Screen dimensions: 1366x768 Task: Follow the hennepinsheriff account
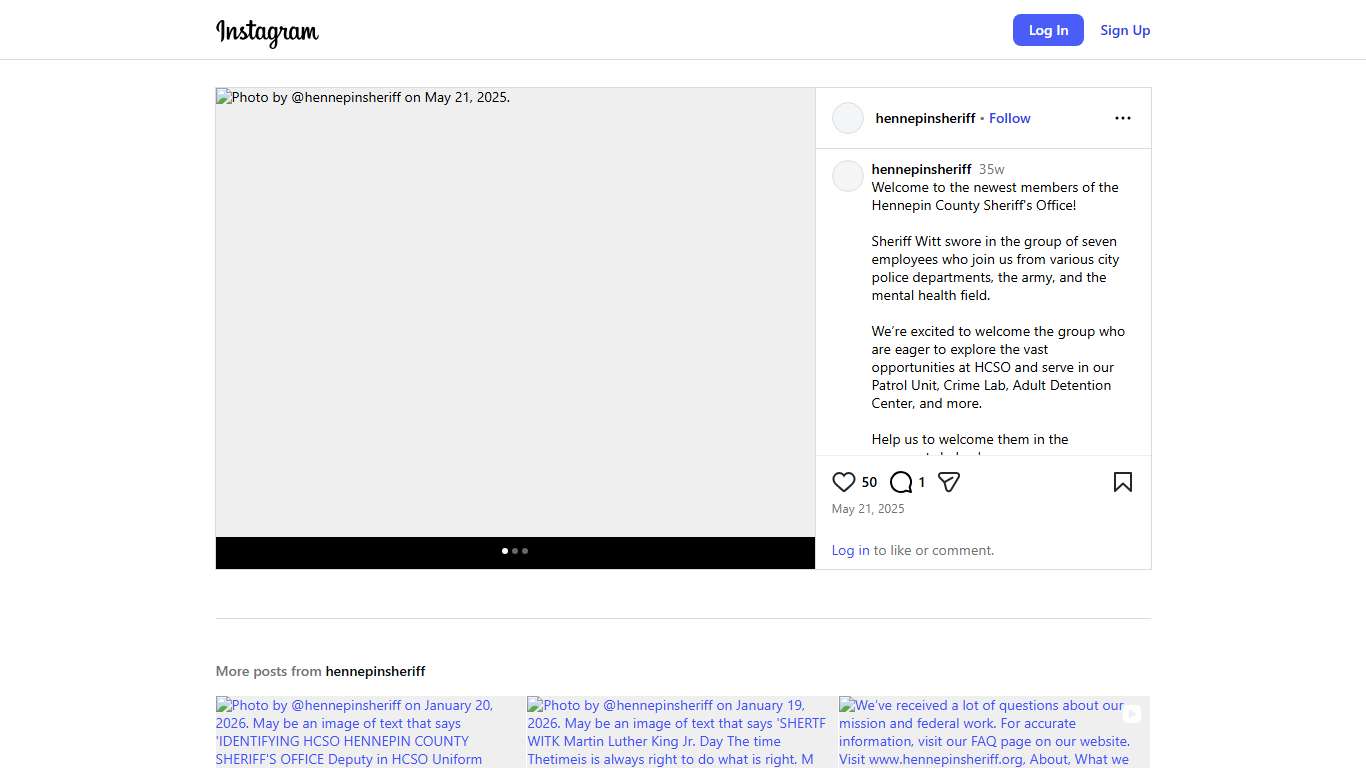1009,118
